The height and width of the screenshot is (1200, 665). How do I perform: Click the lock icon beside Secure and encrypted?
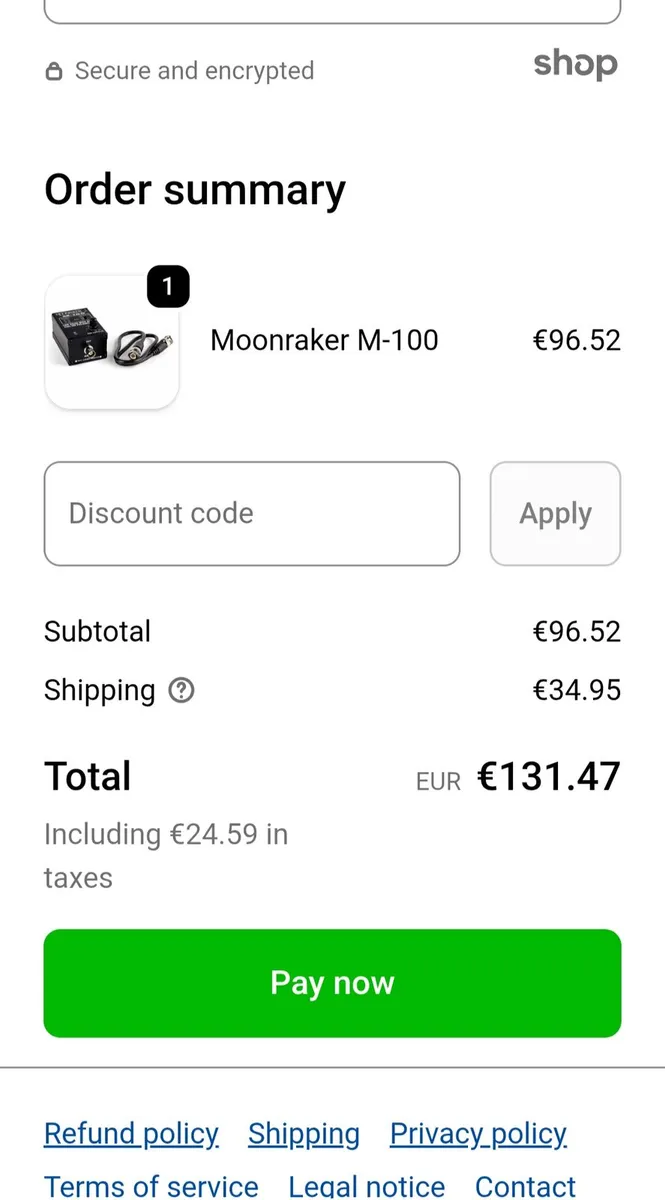tap(54, 72)
